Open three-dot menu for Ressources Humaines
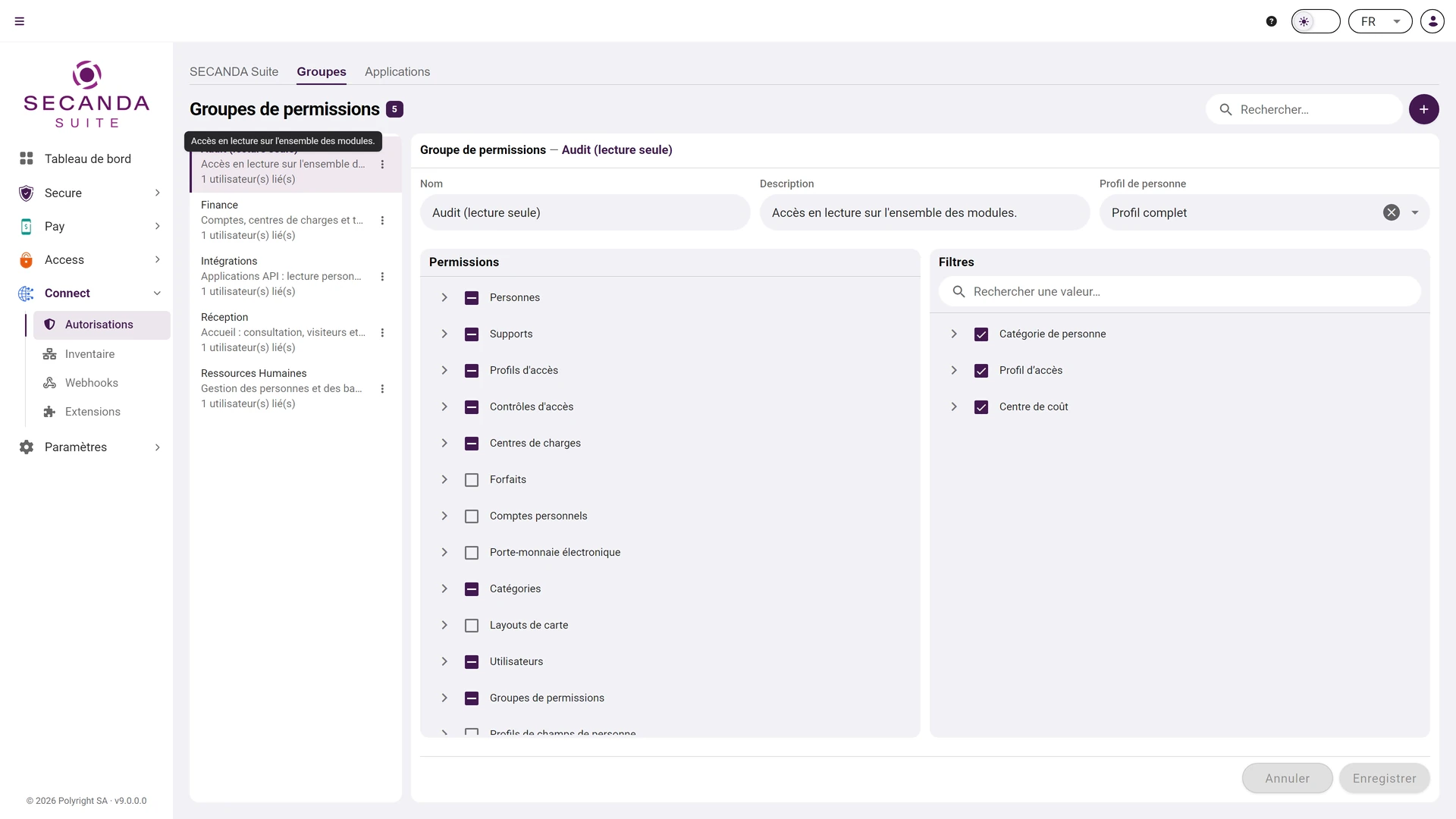Viewport: 1456px width, 819px height. (x=382, y=388)
